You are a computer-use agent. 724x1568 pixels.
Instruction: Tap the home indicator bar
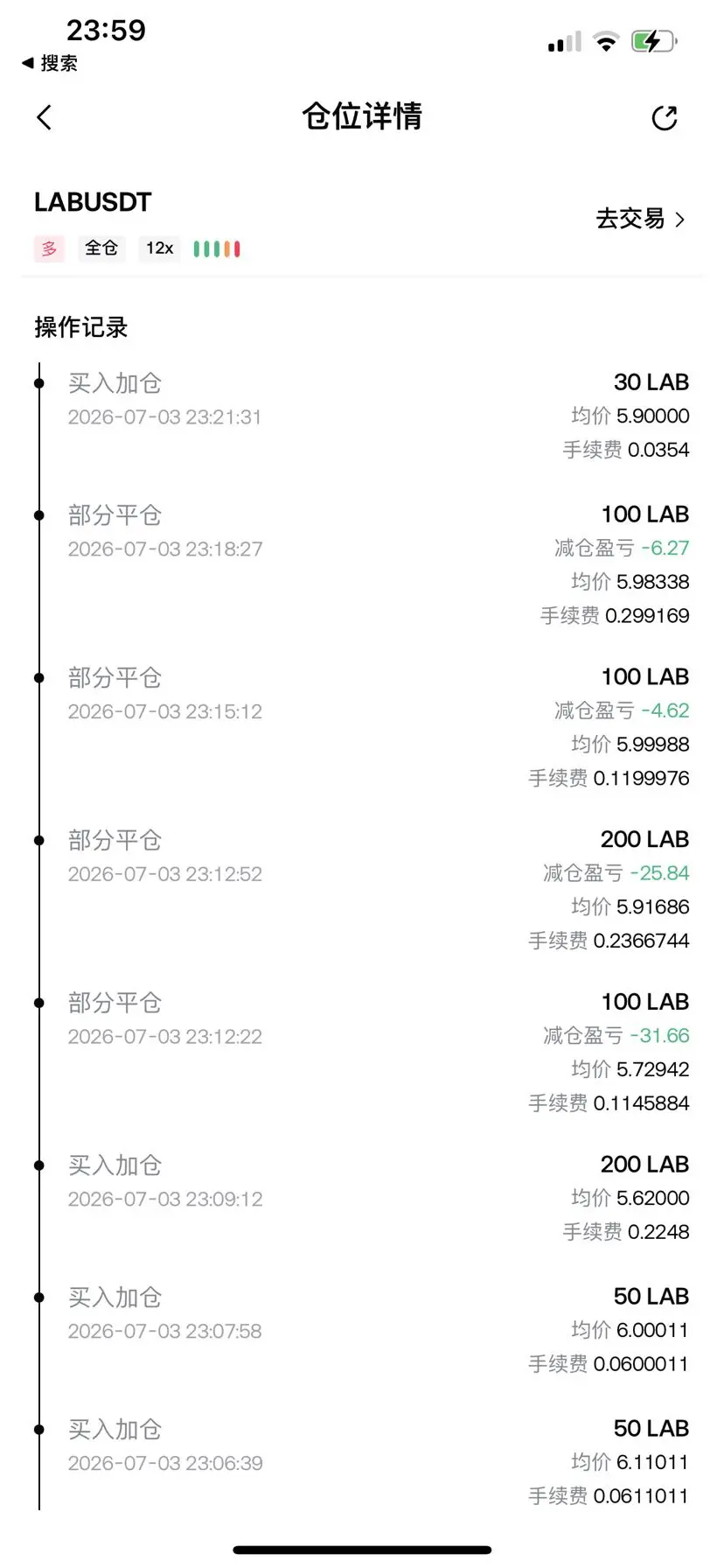[x=362, y=1550]
